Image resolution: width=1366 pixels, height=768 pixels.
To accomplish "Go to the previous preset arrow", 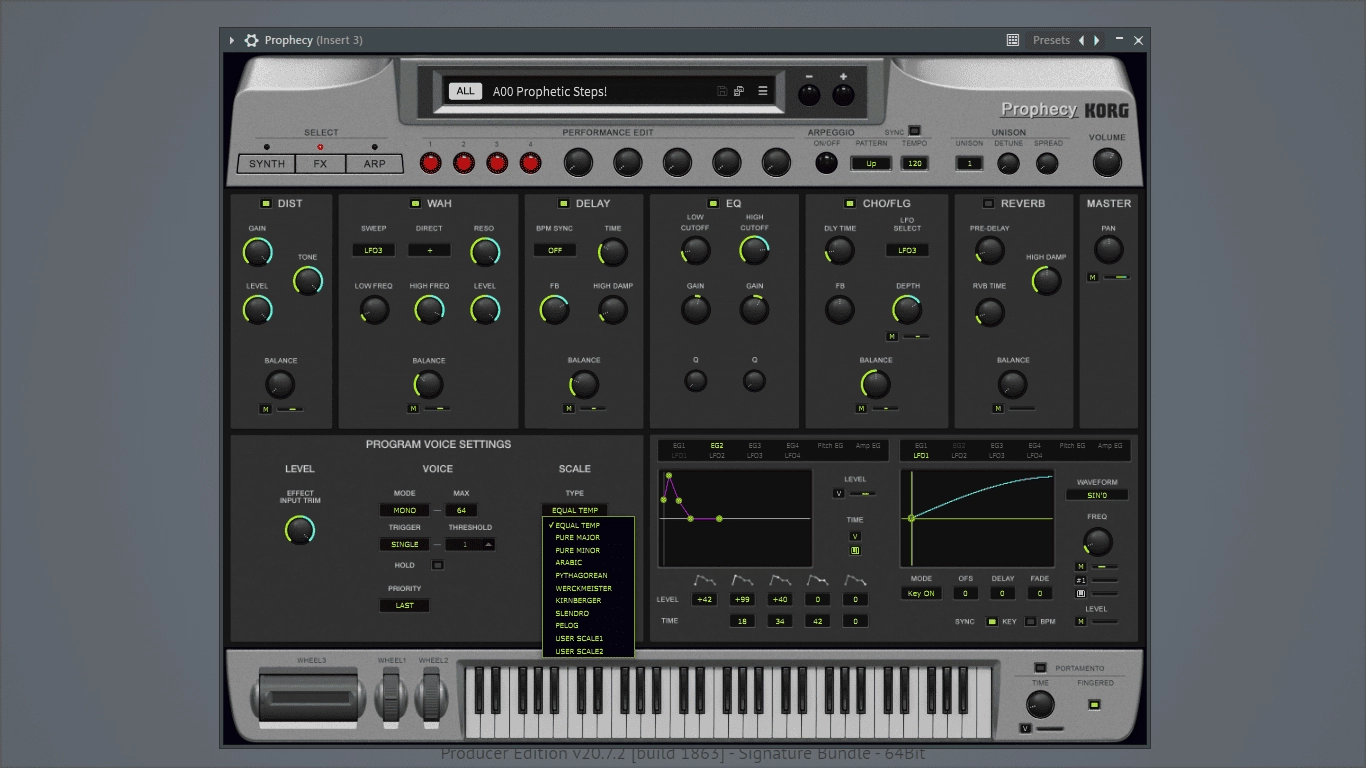I will coord(1081,40).
